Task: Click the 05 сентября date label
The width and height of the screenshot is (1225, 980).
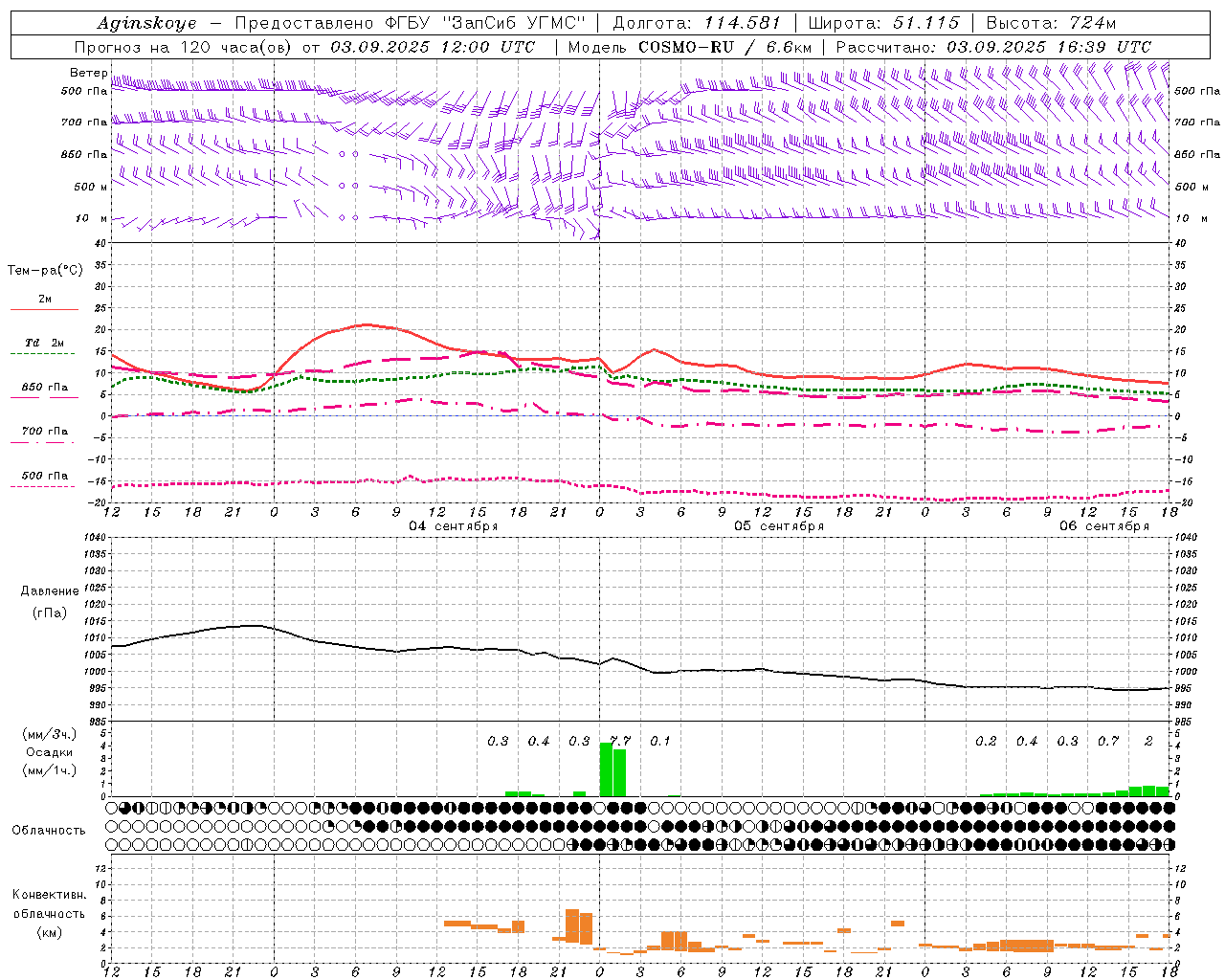Action: coord(778,526)
